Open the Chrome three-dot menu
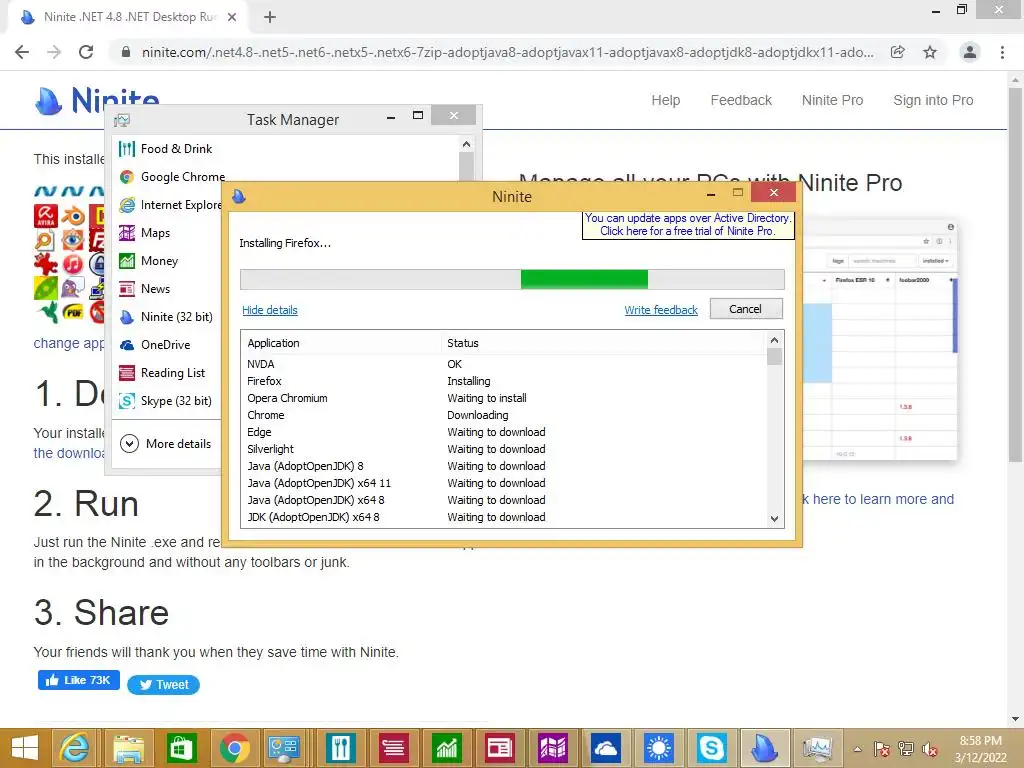The height and width of the screenshot is (768, 1024). pos(1002,52)
